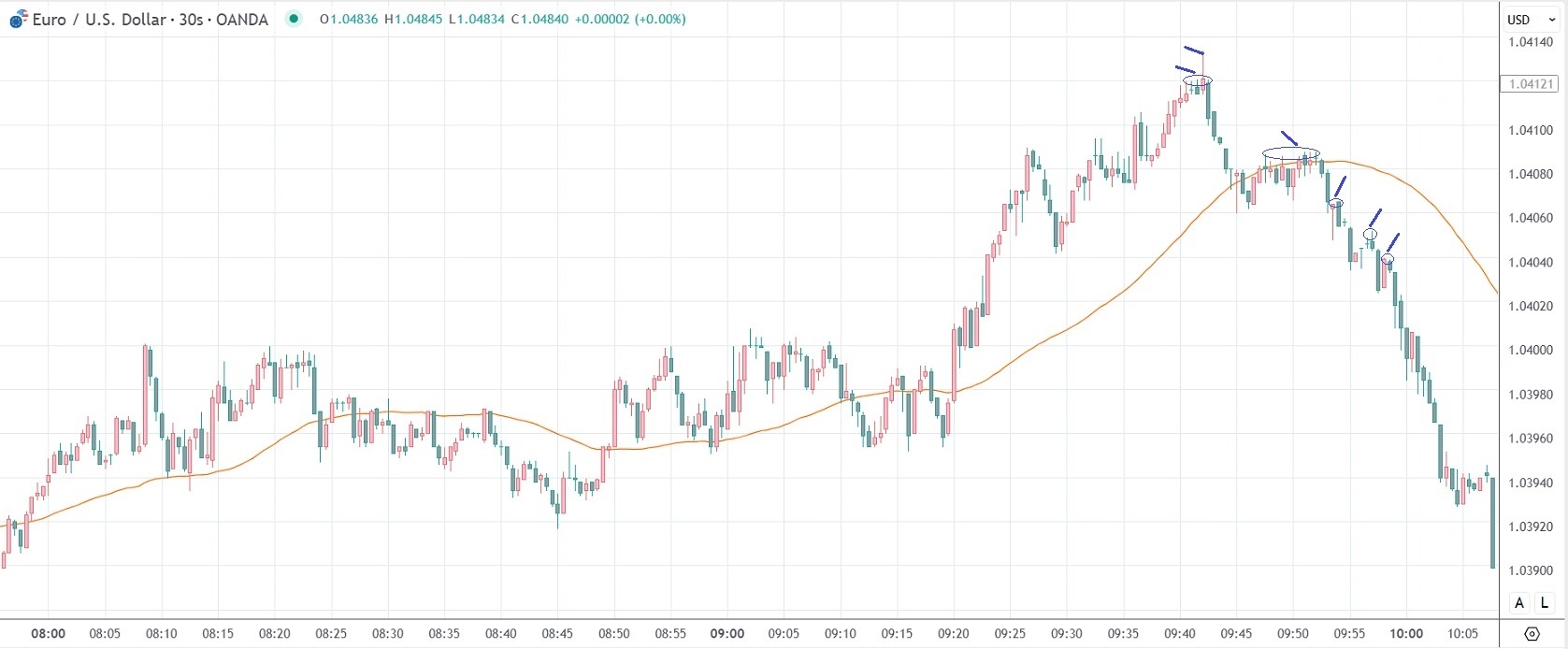Image resolution: width=1568 pixels, height=649 pixels.
Task: Click the 09:15 time axis label
Action: click(897, 633)
